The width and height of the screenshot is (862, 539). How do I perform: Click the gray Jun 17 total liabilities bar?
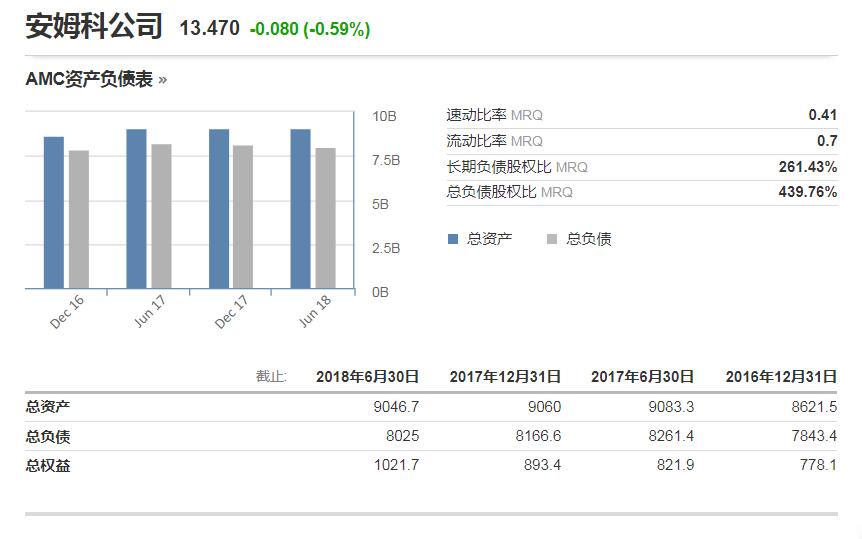pyautogui.click(x=161, y=216)
